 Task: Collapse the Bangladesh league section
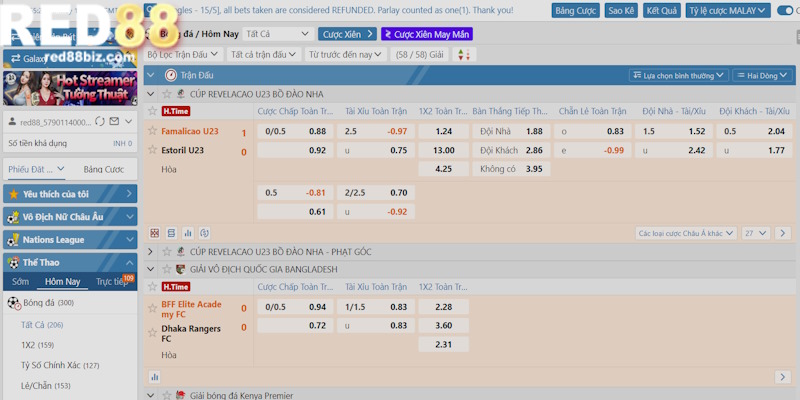[x=151, y=269]
